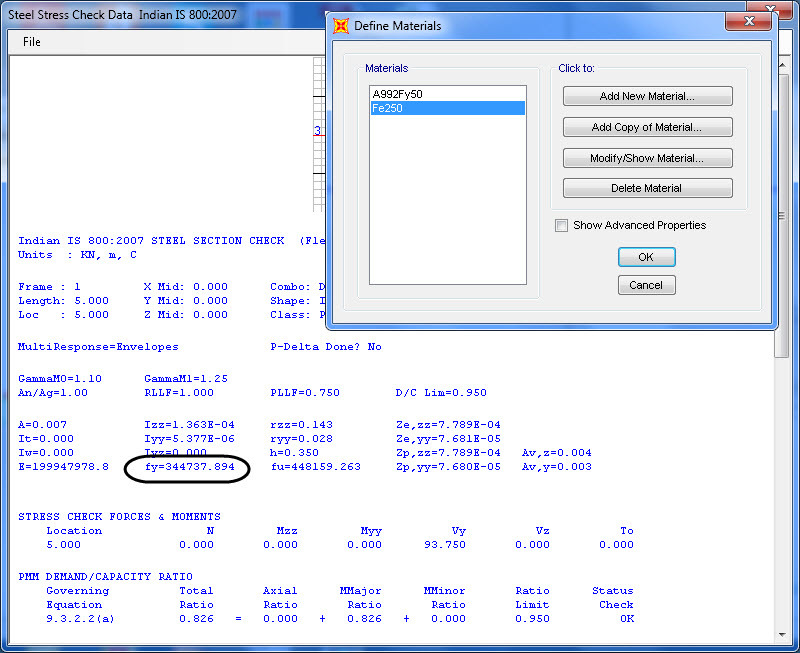Click the Define Materials window icon
This screenshot has height=653, width=800.
[340, 26]
